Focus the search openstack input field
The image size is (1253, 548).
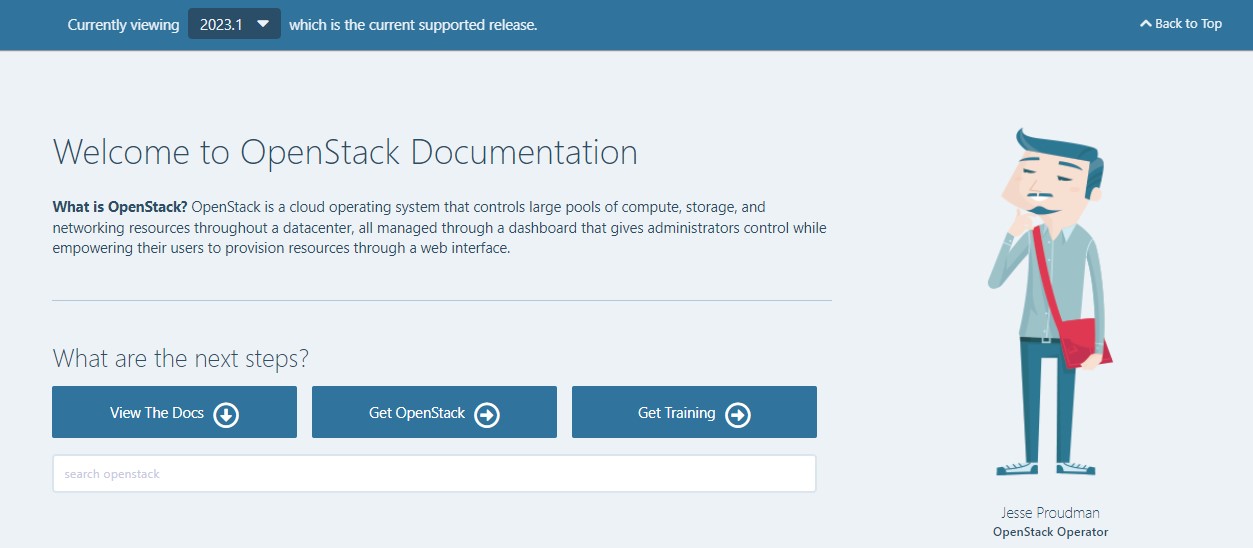coord(434,474)
